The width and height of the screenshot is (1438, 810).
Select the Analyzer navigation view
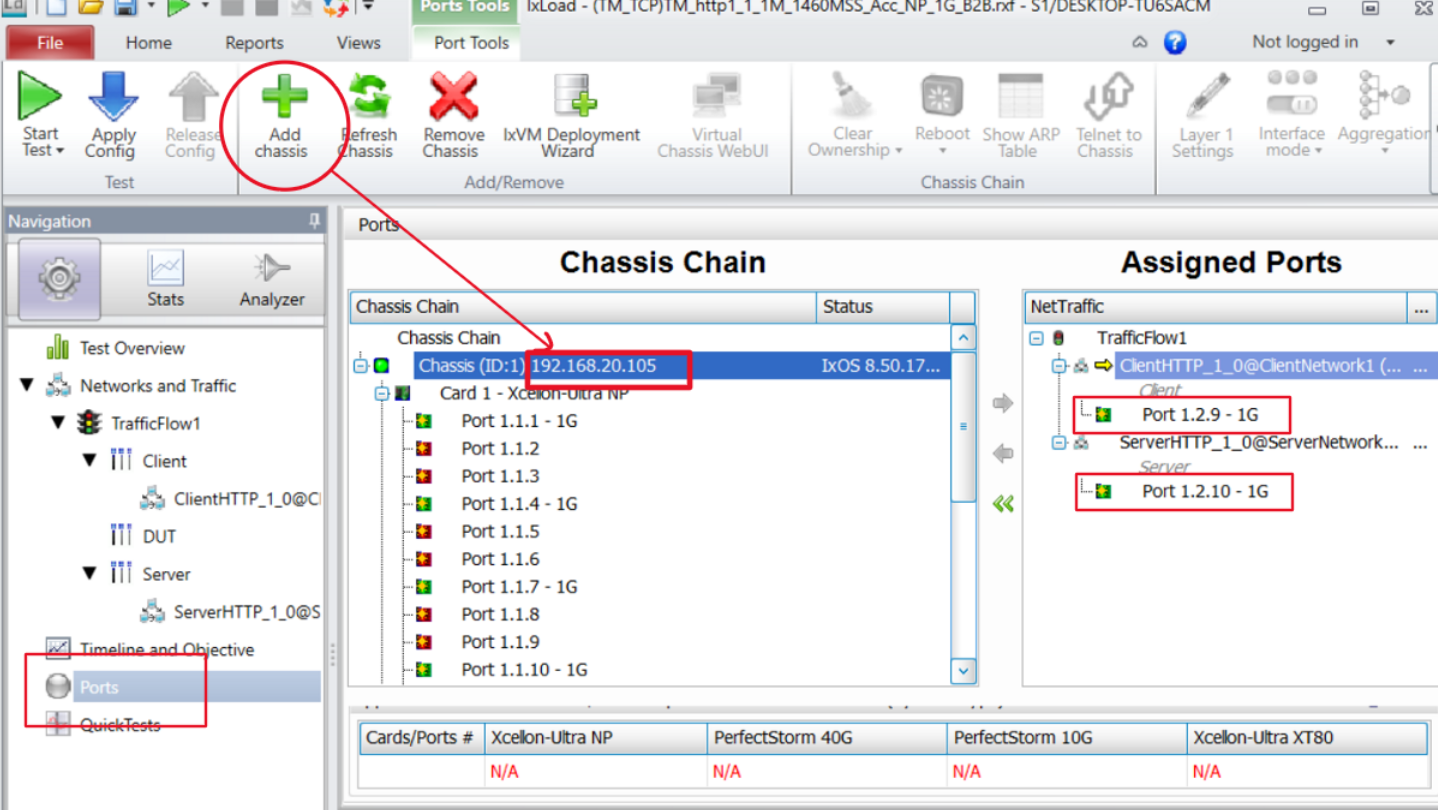click(271, 279)
